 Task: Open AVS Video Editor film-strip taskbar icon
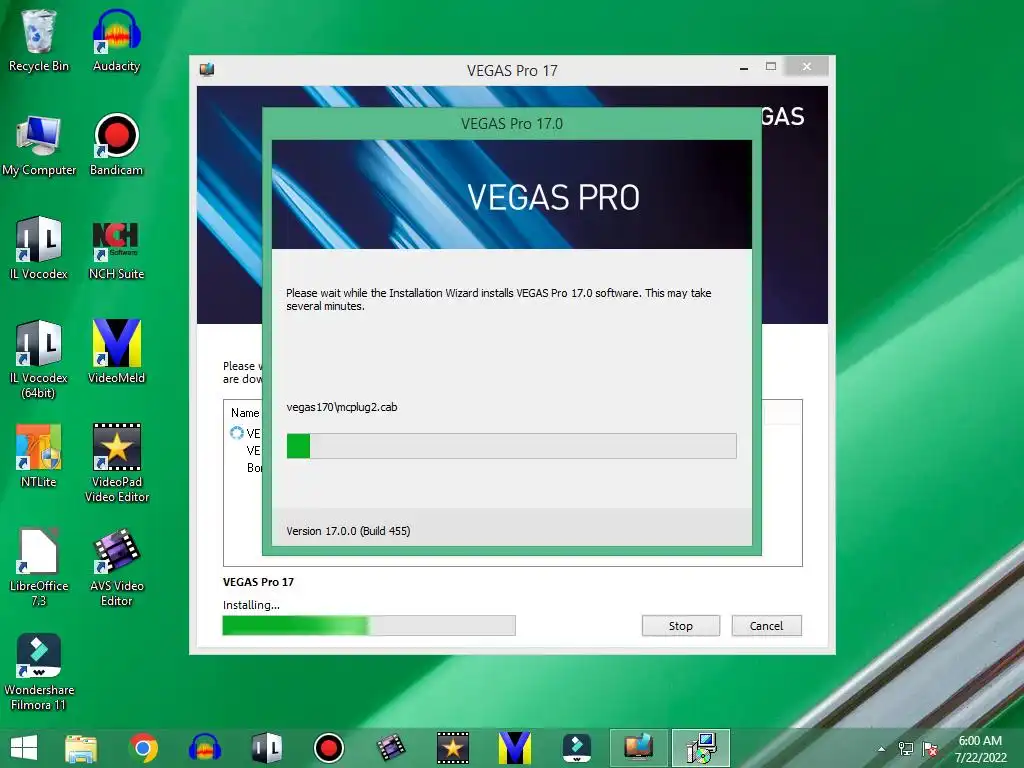pyautogui.click(x=391, y=748)
